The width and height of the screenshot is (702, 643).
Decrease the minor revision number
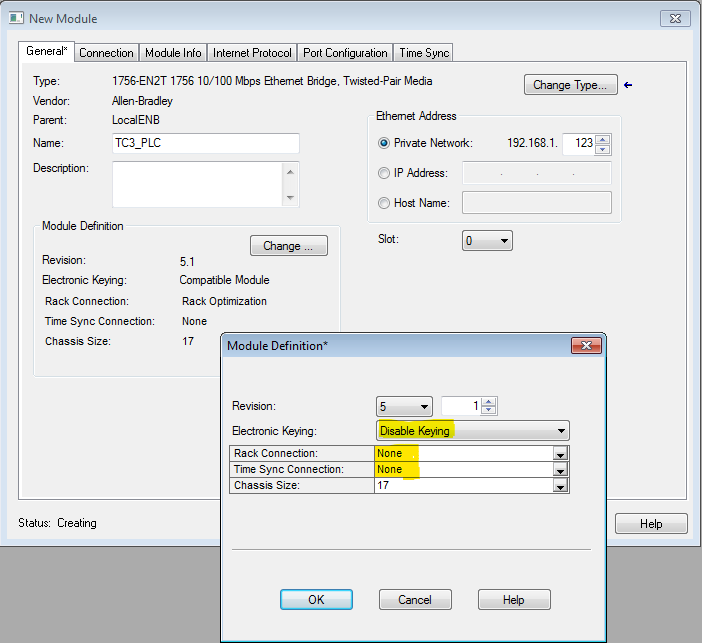tap(489, 411)
